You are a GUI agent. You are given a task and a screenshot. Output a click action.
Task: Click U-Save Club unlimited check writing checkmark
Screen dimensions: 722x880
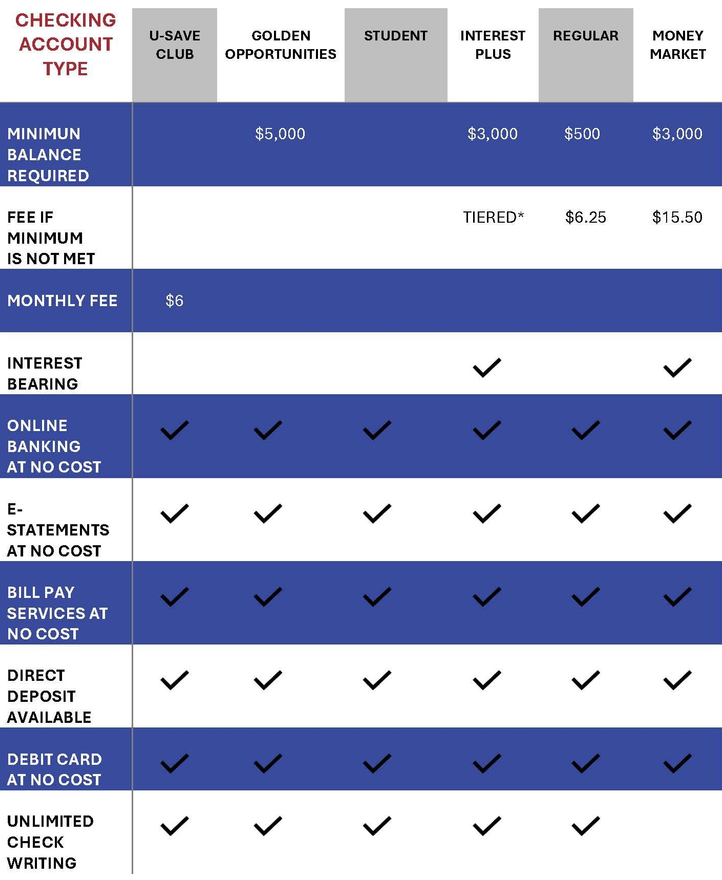pyautogui.click(x=175, y=826)
